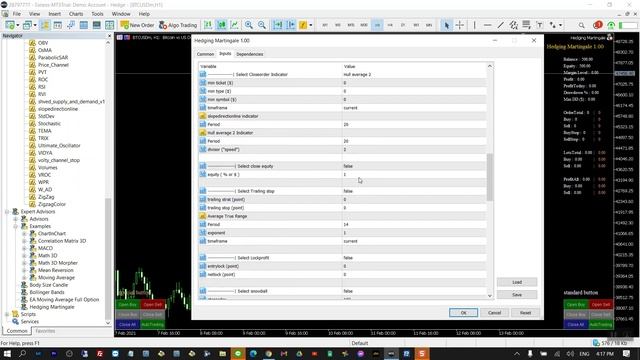Image resolution: width=640 pixels, height=360 pixels.
Task: Click the zoom in magnifier icon
Action: pos(249,25)
